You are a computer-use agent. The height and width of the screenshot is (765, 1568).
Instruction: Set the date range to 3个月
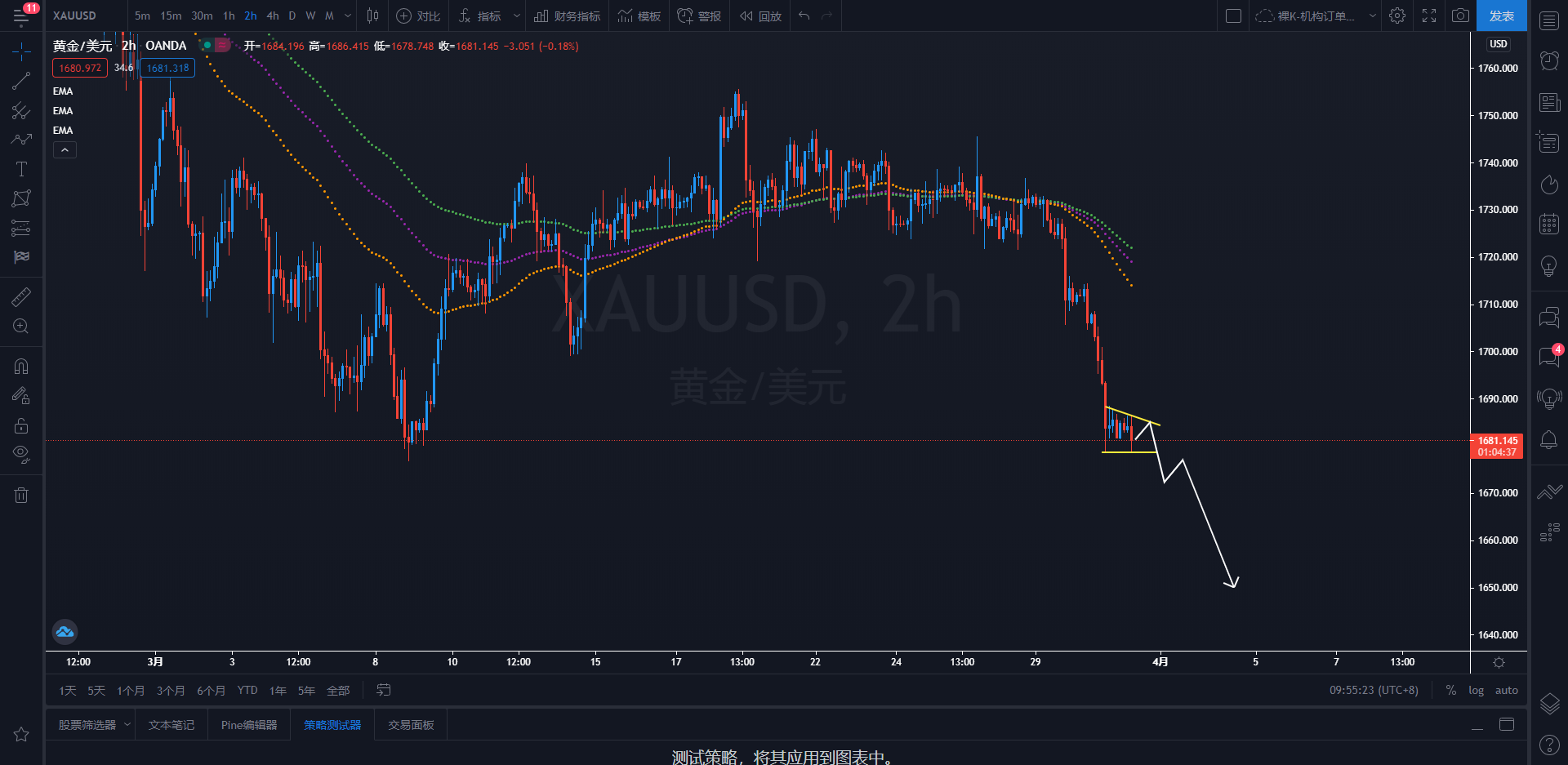[x=171, y=691]
